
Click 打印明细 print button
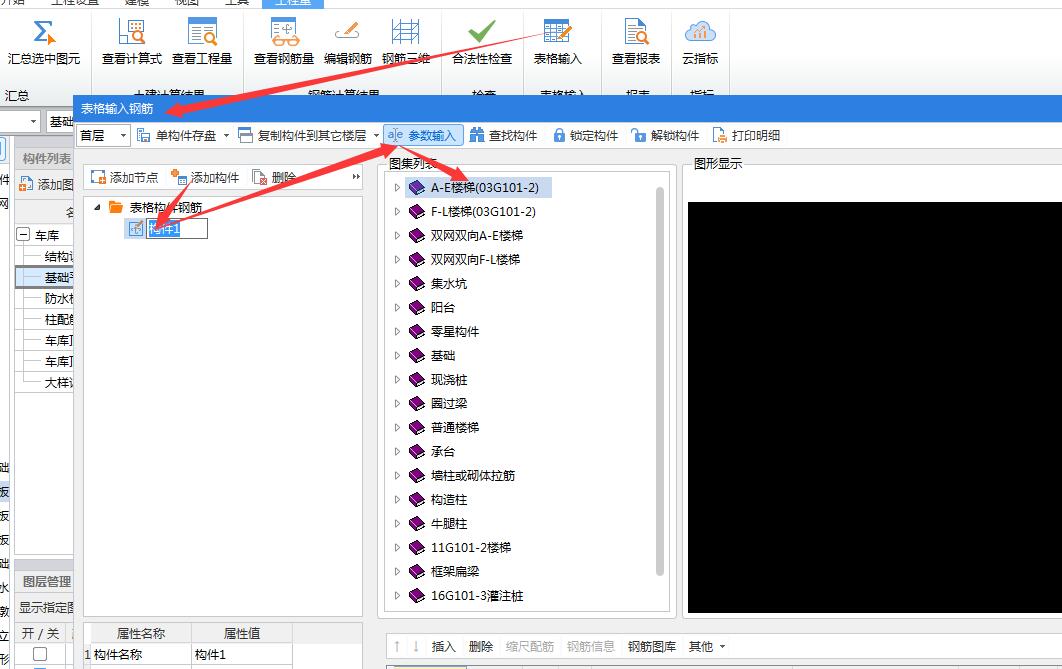pos(746,135)
